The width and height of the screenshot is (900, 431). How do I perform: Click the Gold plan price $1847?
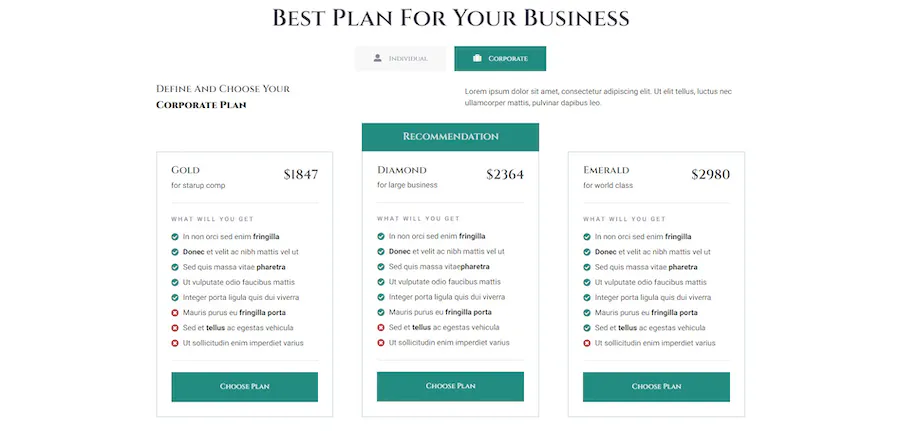click(x=301, y=174)
